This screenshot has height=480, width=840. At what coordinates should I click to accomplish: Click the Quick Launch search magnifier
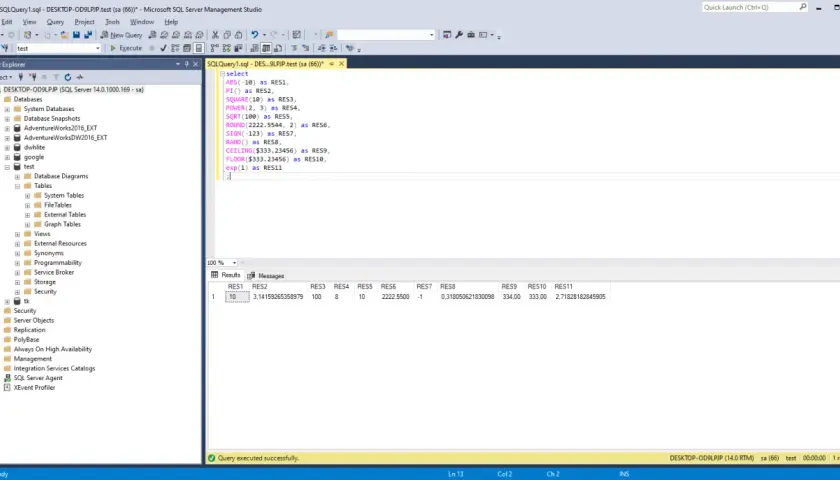pos(803,7)
